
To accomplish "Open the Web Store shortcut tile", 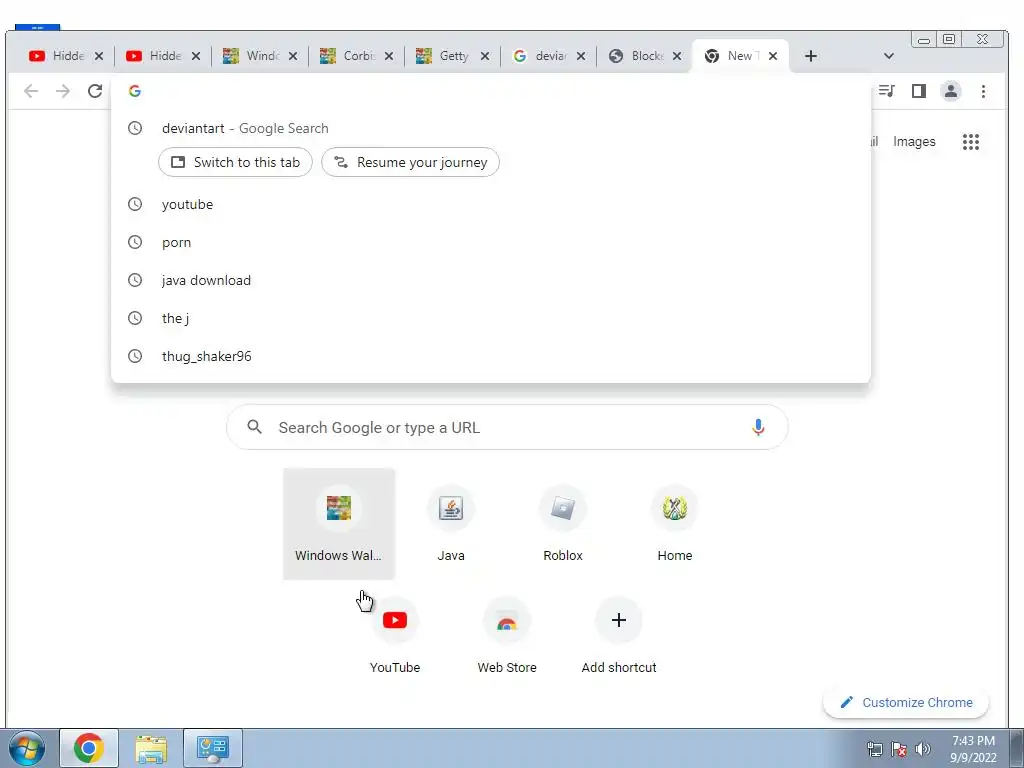I will click(507, 635).
